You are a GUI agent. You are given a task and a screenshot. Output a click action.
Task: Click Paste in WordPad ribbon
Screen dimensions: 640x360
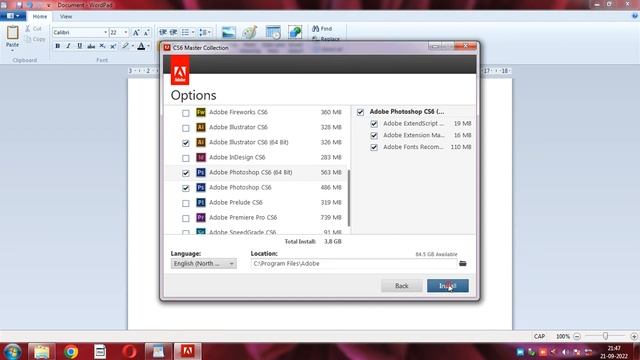(x=12, y=37)
